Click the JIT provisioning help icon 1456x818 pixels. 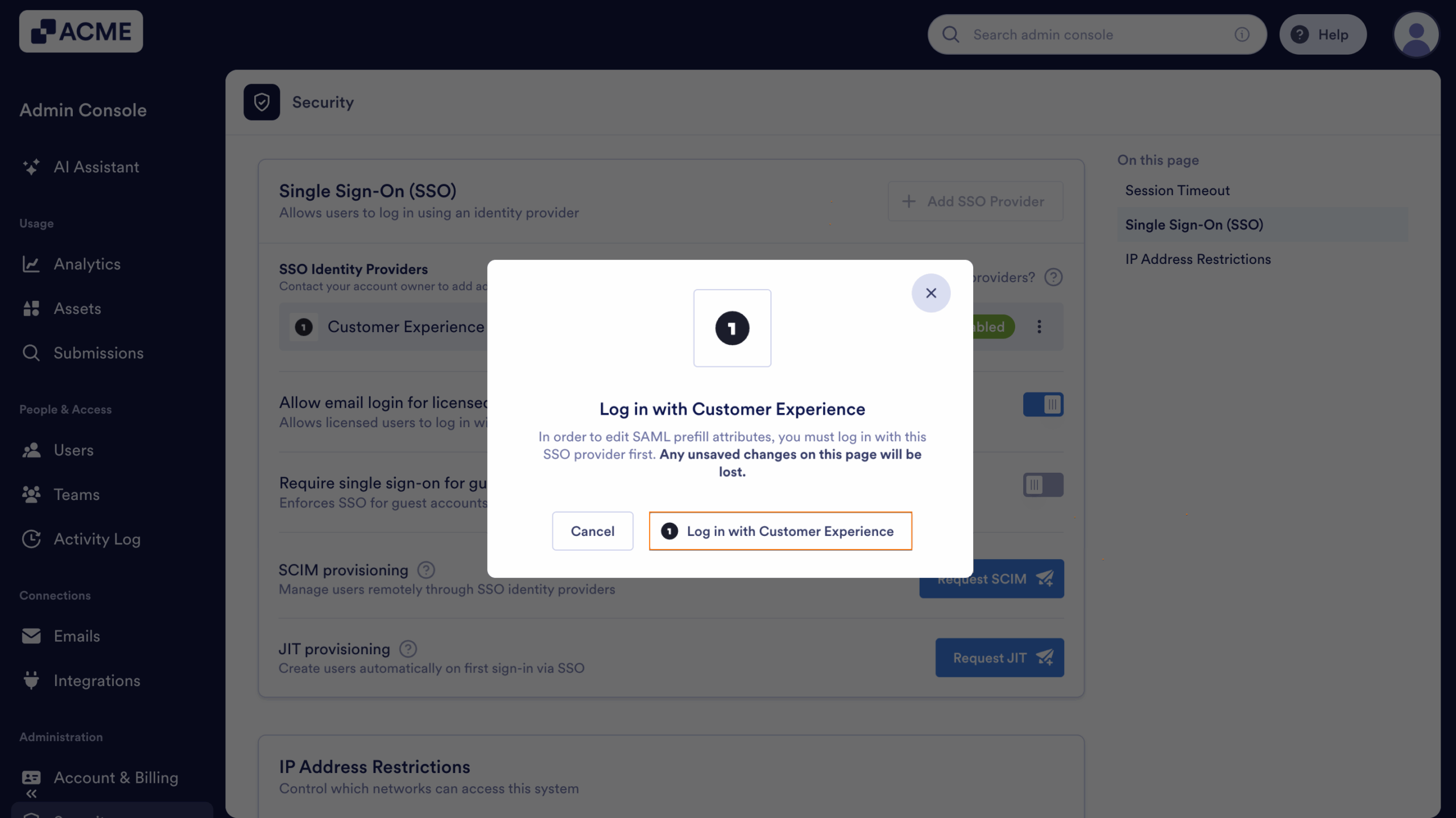pos(408,649)
